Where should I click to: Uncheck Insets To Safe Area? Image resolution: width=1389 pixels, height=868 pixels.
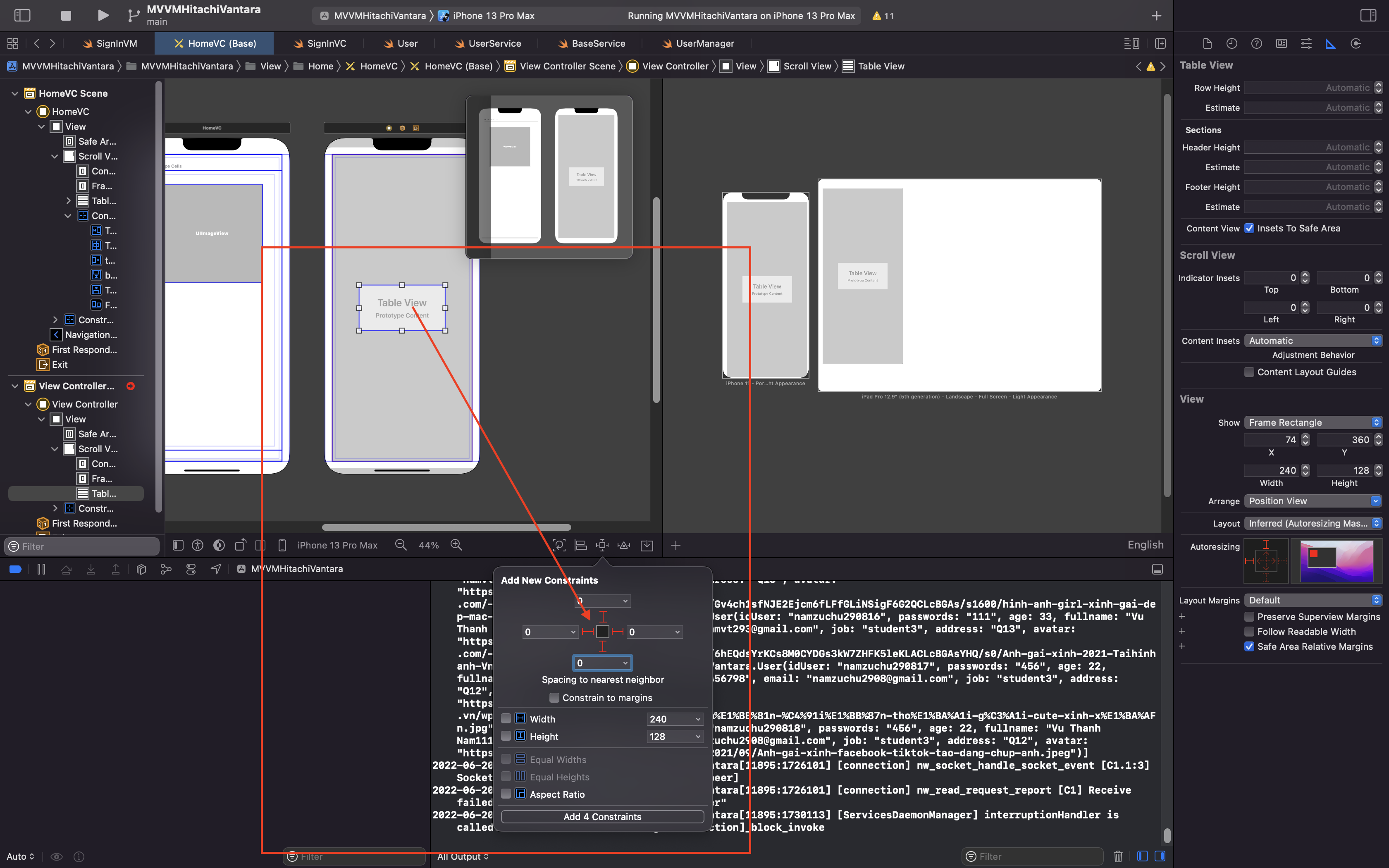[x=1249, y=229]
